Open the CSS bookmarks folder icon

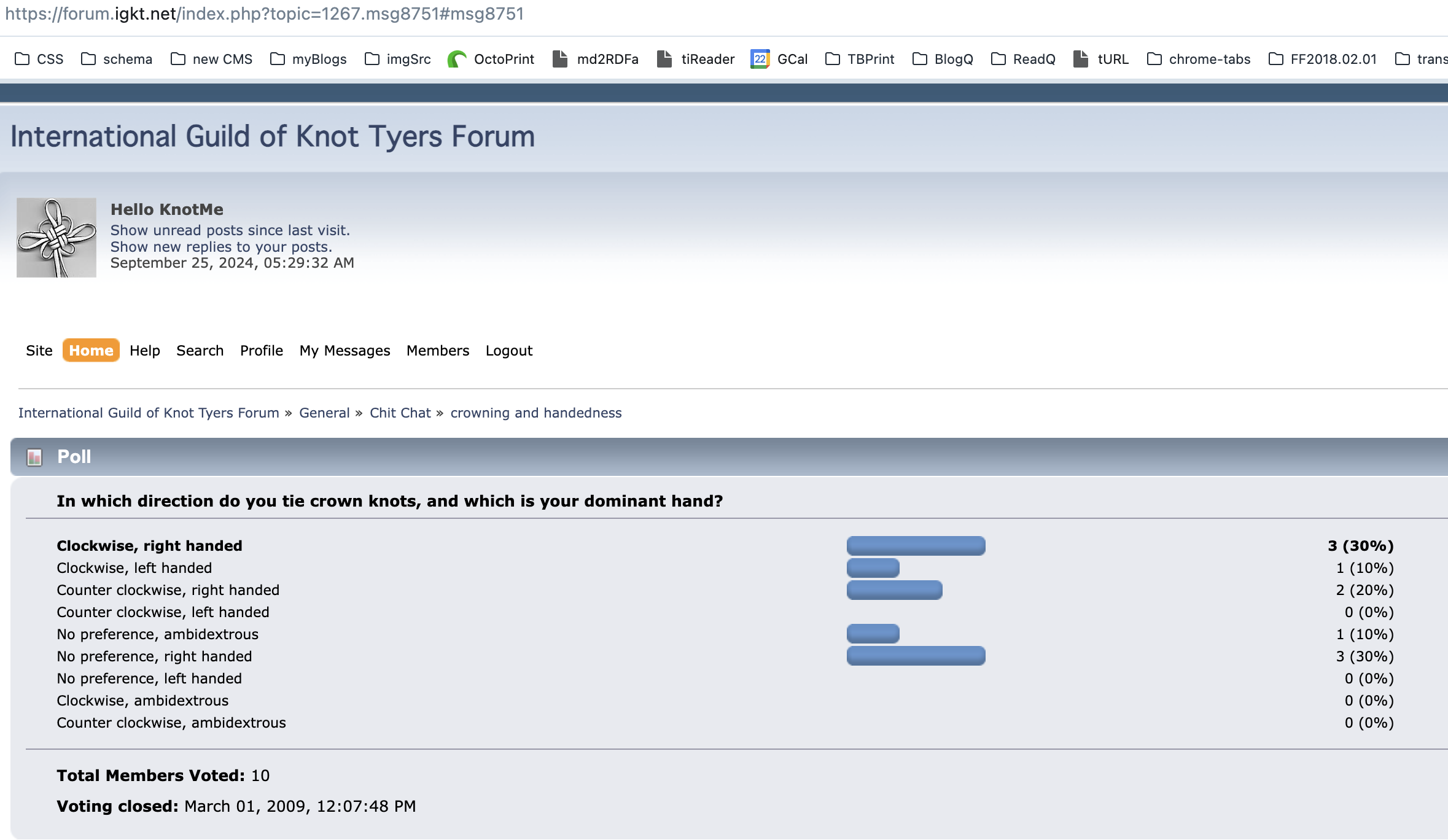22,59
